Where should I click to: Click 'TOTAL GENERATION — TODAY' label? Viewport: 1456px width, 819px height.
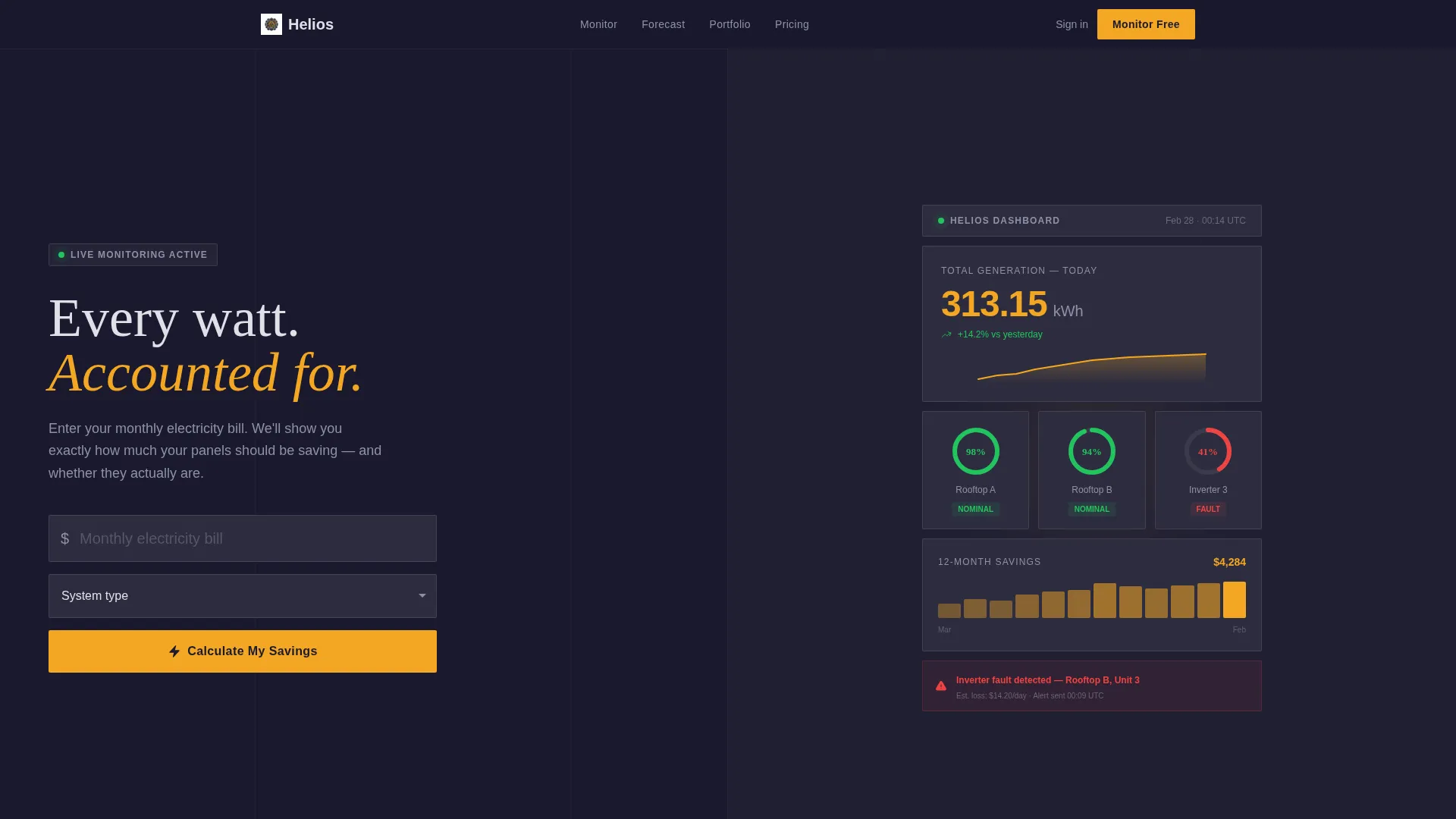pos(1018,271)
